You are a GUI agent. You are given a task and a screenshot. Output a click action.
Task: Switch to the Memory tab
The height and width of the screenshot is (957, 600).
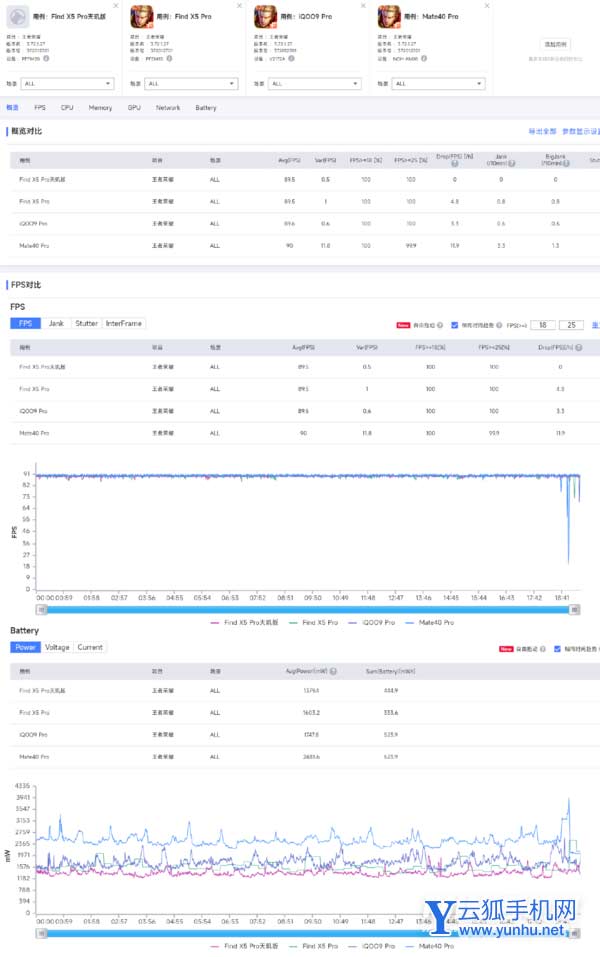pyautogui.click(x=100, y=108)
